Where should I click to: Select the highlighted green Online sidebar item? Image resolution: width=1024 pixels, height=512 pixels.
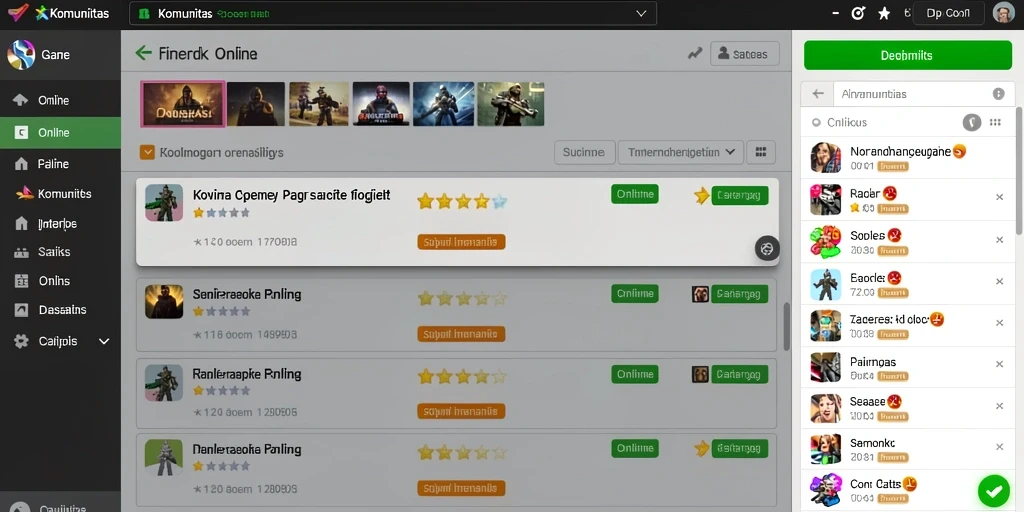(60, 133)
